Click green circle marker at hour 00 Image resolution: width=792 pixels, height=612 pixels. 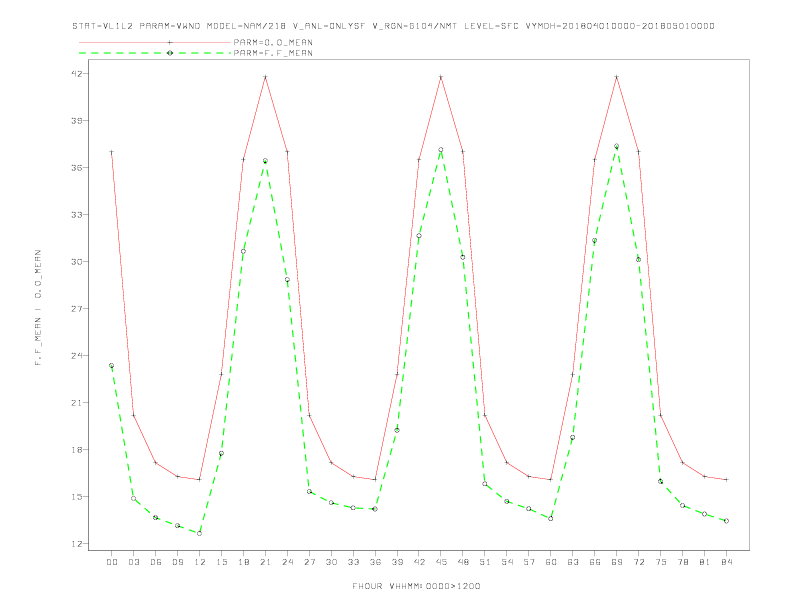(112, 366)
